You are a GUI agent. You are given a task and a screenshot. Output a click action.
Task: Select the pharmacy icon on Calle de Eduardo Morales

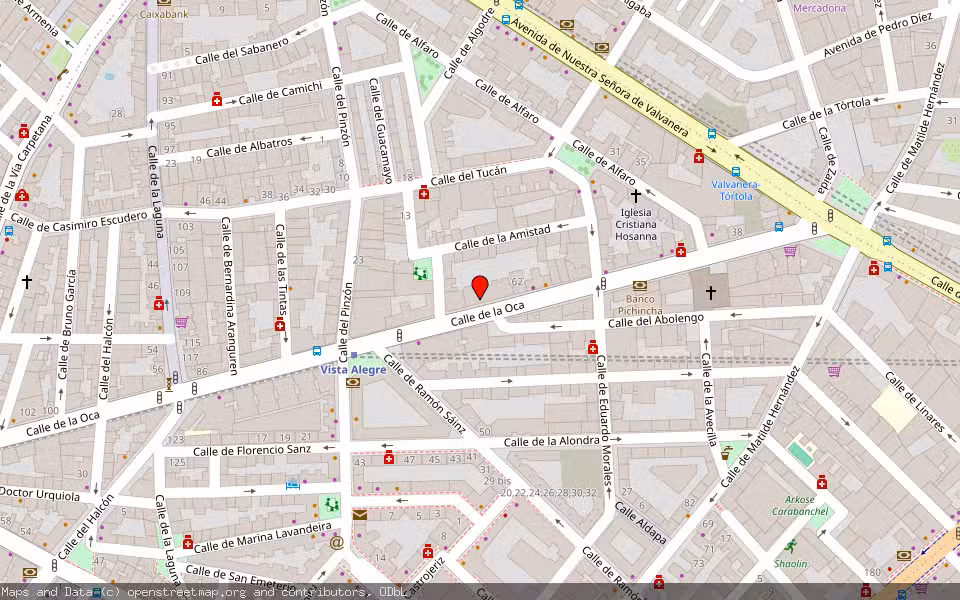pos(592,346)
